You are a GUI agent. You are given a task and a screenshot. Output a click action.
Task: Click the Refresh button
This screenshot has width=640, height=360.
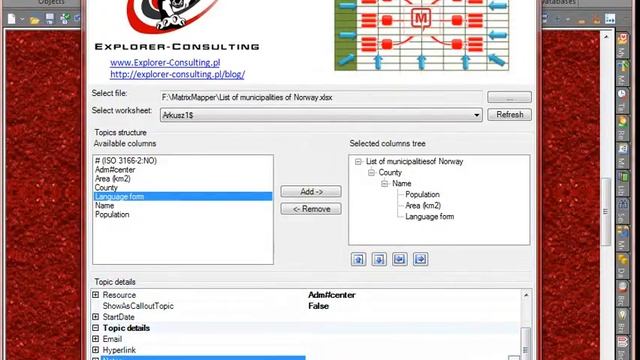click(x=509, y=115)
